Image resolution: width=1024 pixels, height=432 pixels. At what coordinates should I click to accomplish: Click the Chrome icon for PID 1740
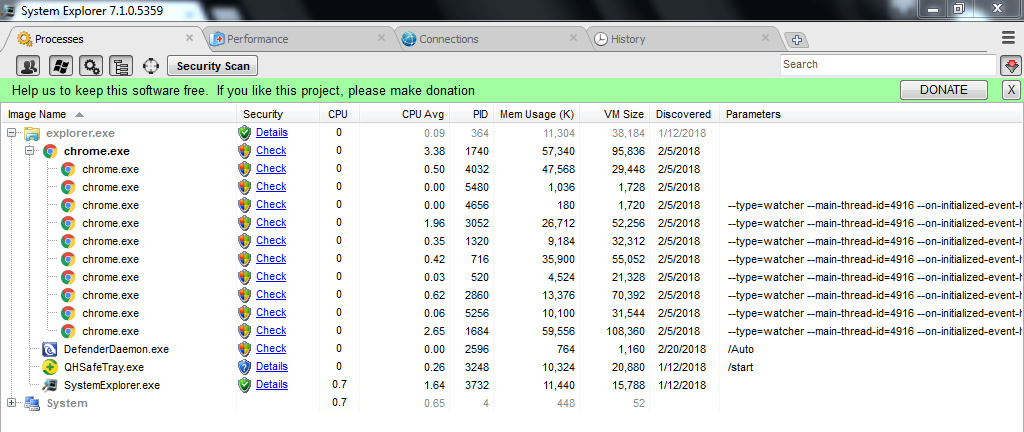[x=50, y=151]
